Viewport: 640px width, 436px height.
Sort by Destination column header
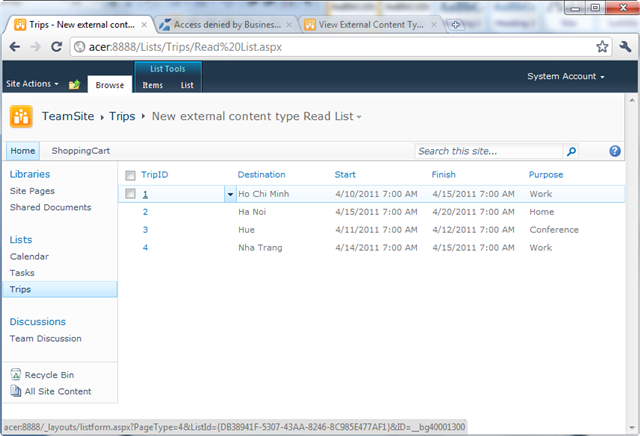pos(262,175)
